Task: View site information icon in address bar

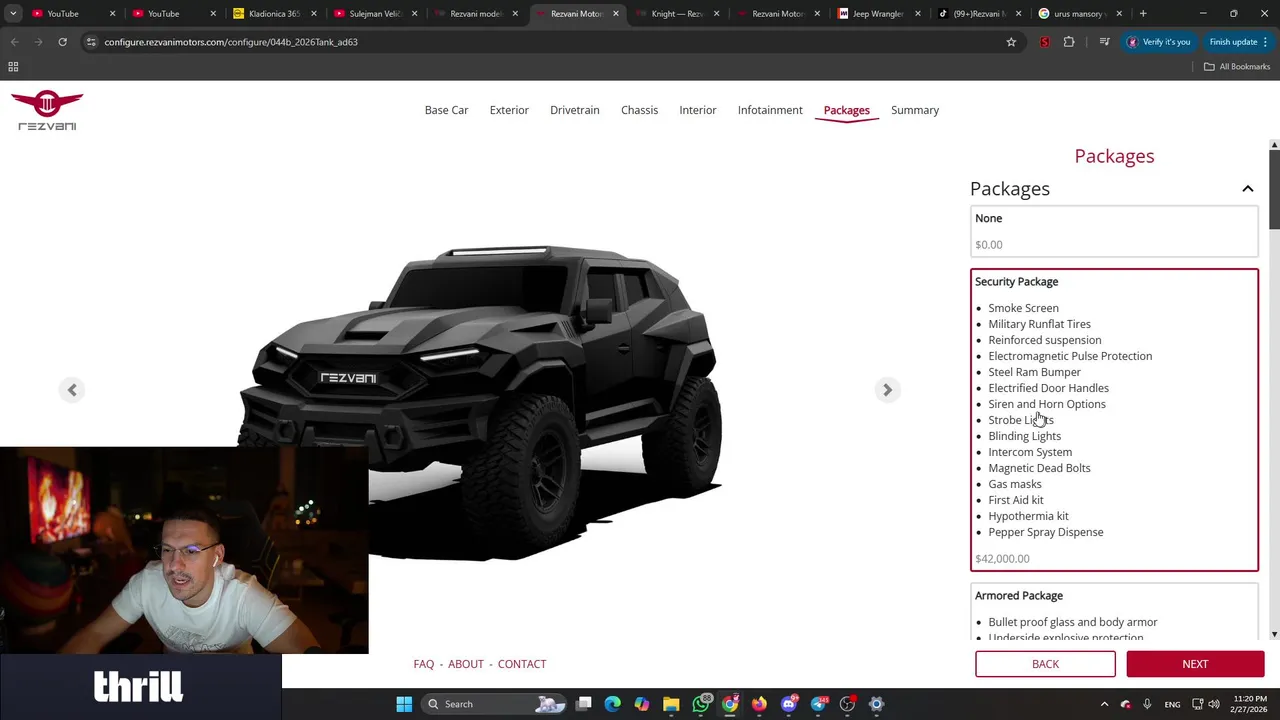Action: tap(91, 42)
